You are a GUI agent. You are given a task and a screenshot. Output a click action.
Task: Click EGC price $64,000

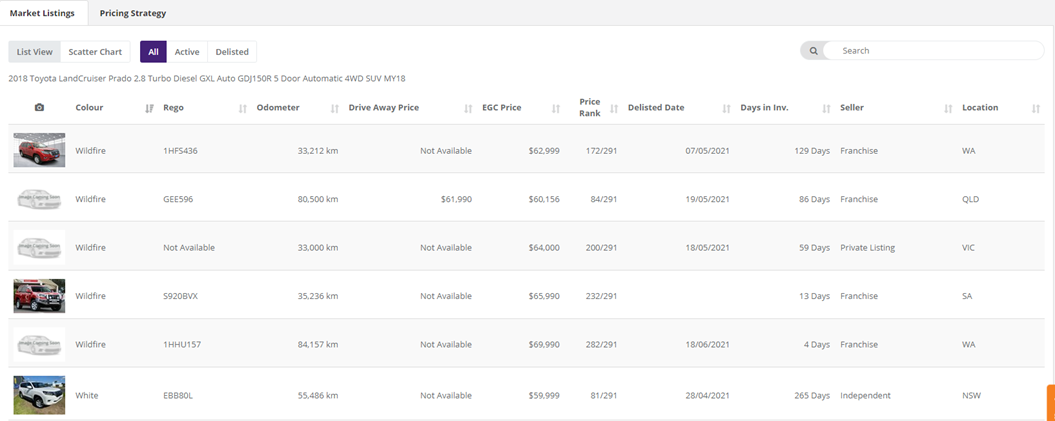pos(544,248)
